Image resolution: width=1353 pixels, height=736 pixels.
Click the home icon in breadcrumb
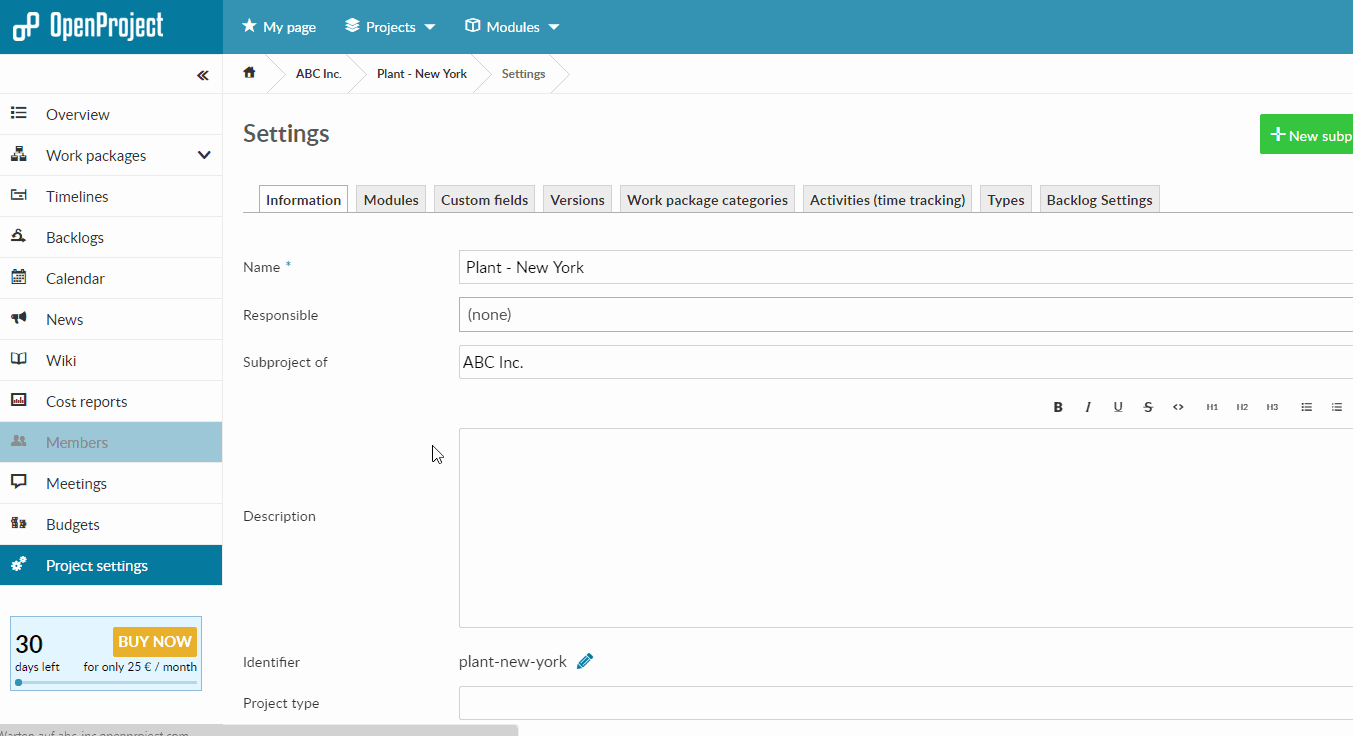click(250, 73)
